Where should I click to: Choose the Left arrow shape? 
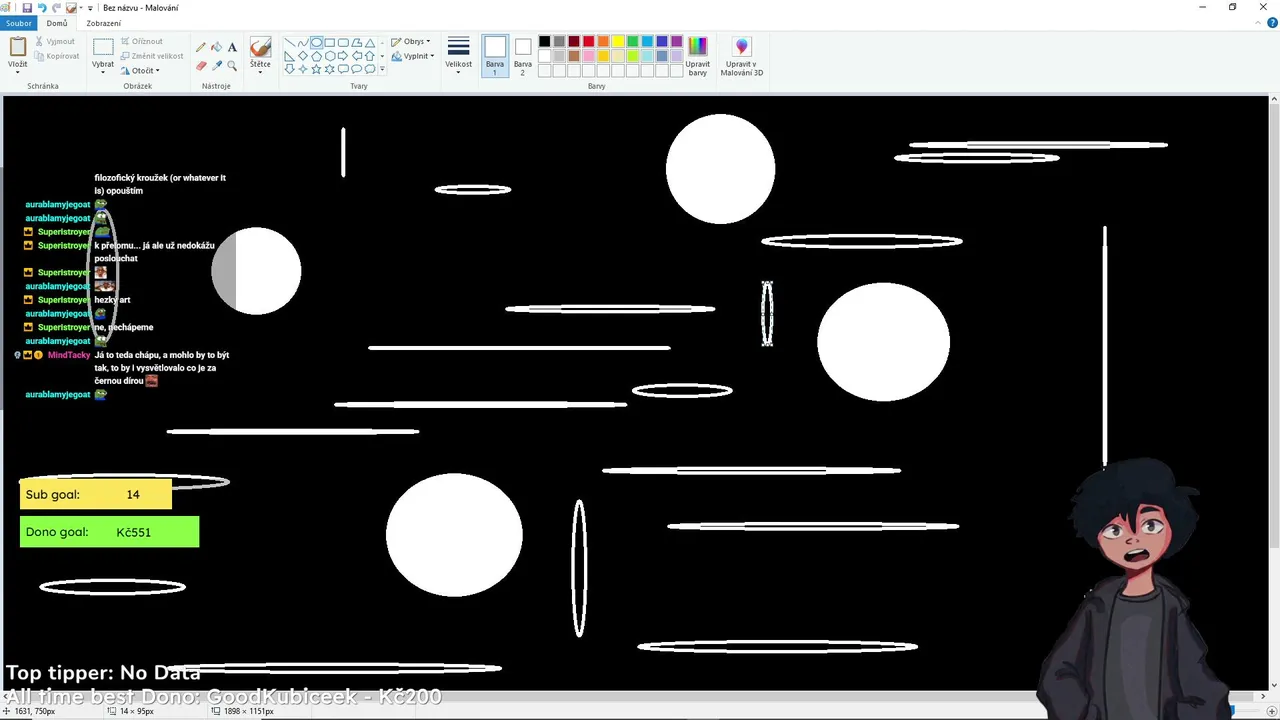(356, 56)
